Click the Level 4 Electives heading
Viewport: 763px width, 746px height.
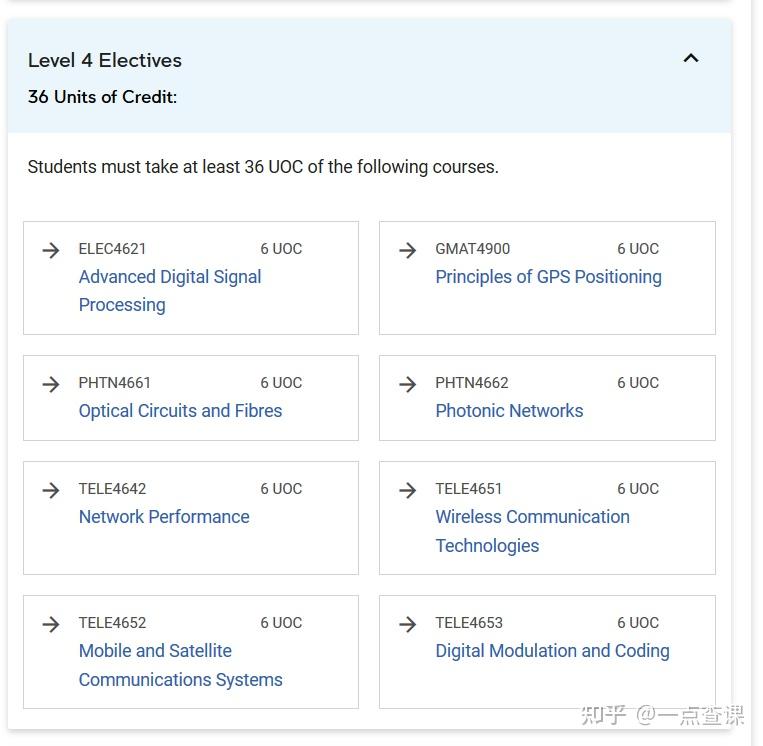pyautogui.click(x=105, y=60)
